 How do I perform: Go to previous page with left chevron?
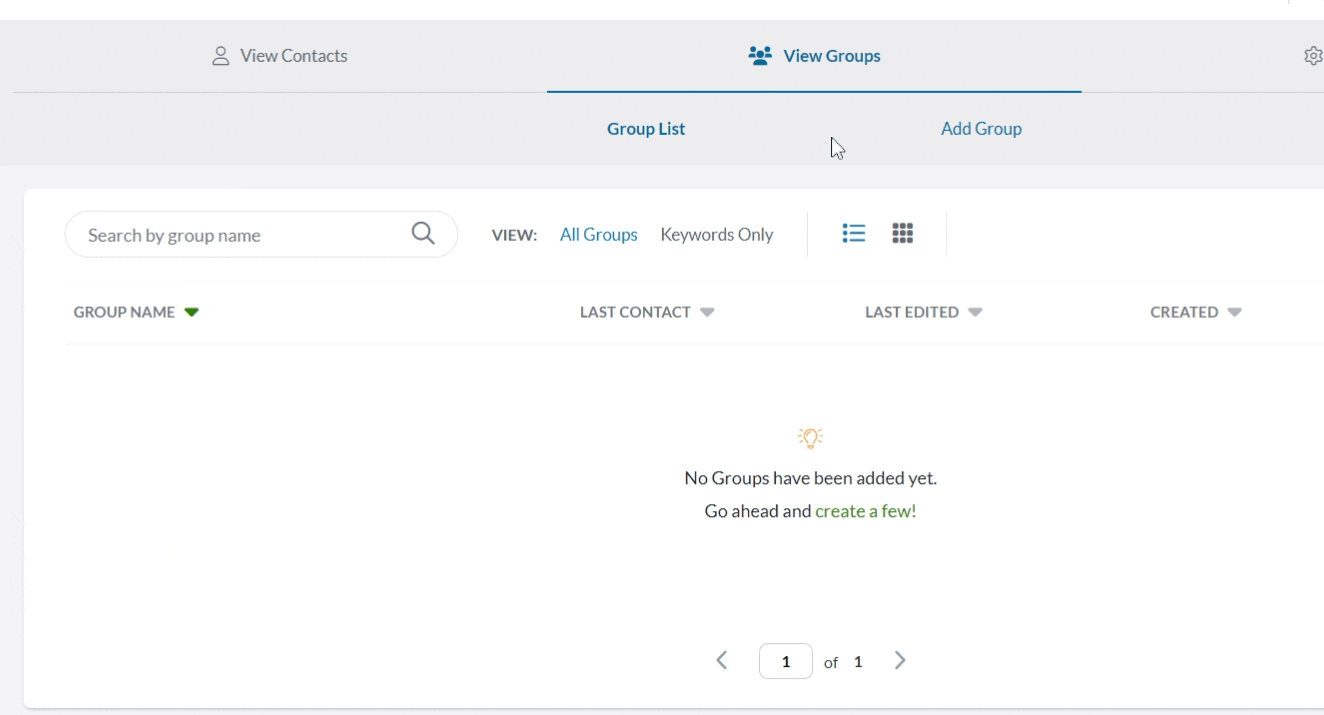pyautogui.click(x=722, y=661)
